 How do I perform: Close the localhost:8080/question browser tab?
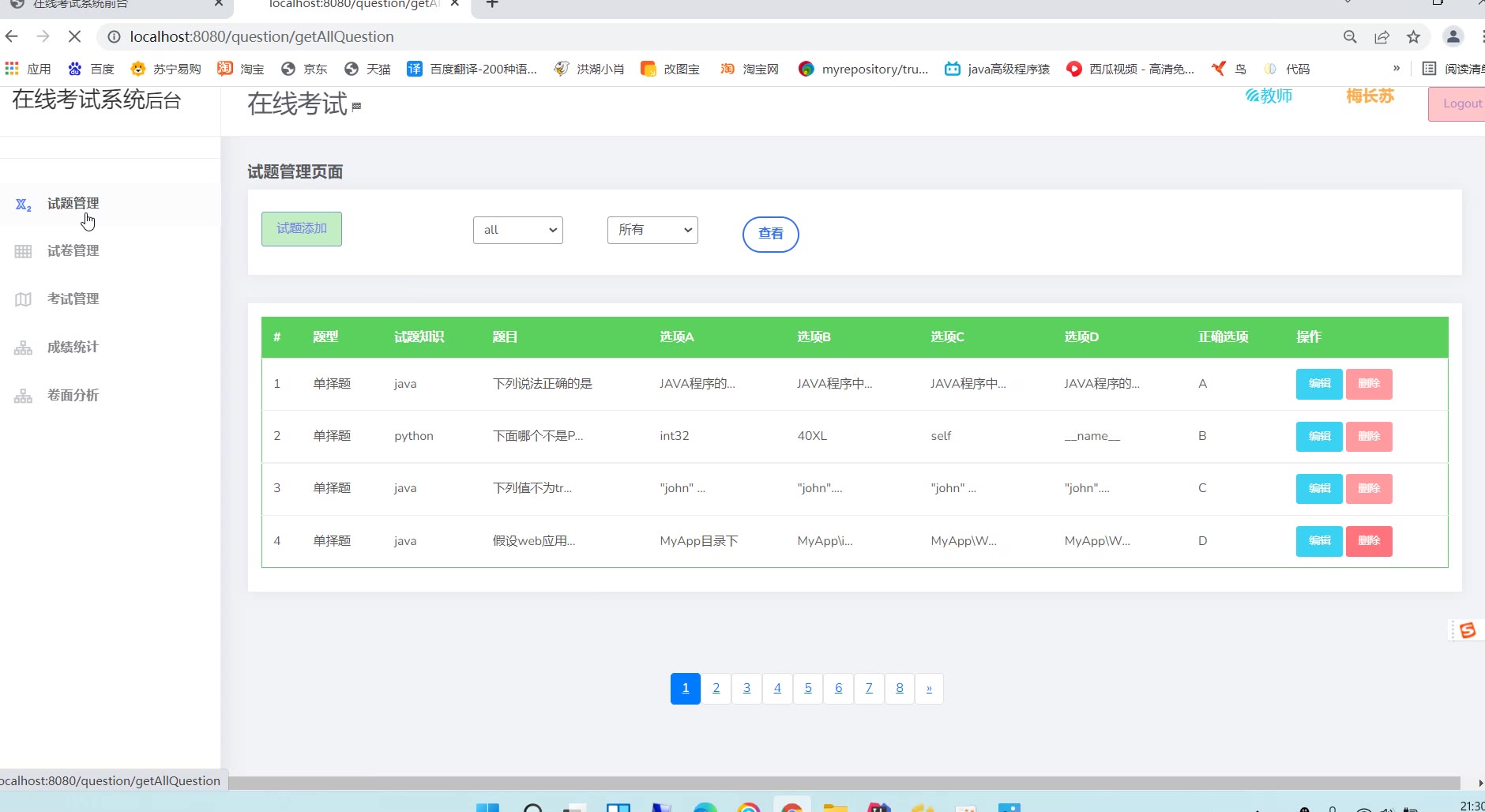[x=455, y=3]
